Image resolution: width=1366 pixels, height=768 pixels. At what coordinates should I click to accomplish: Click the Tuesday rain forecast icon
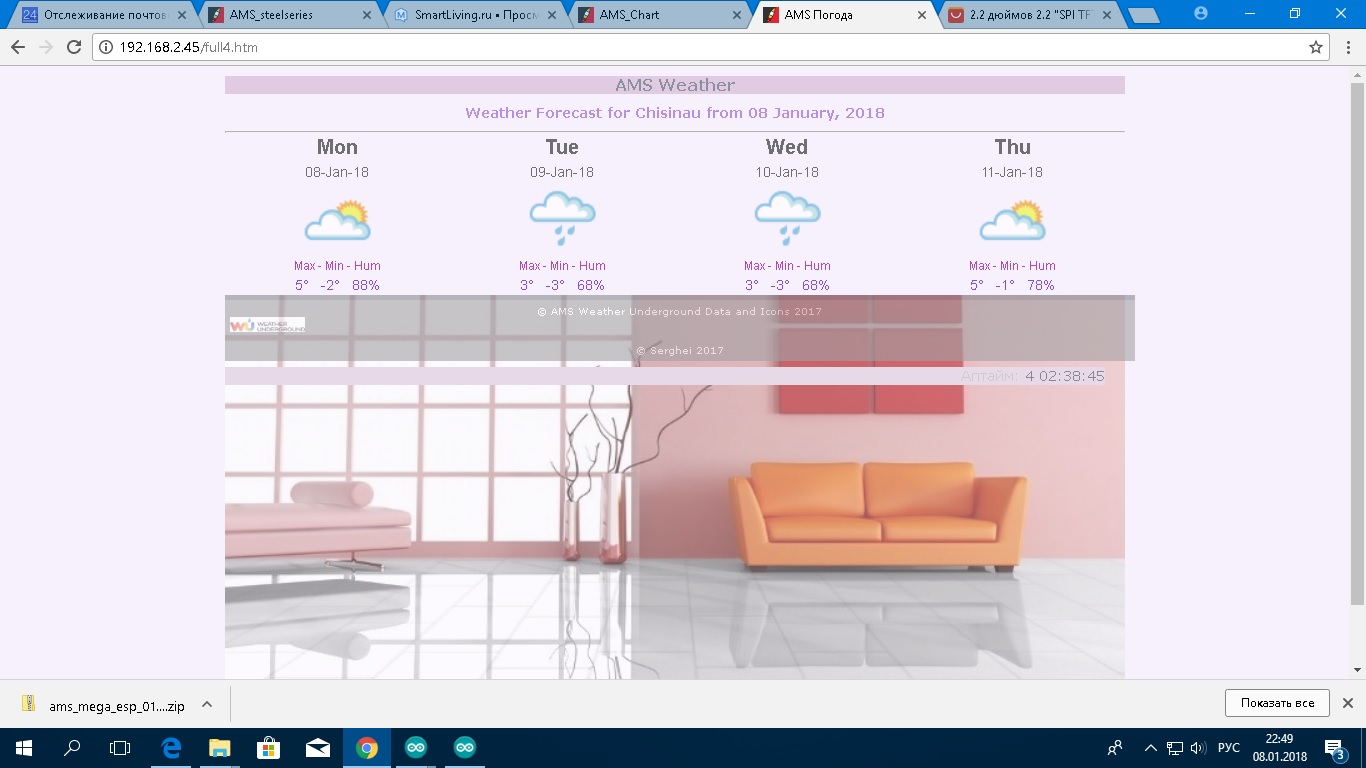562,218
